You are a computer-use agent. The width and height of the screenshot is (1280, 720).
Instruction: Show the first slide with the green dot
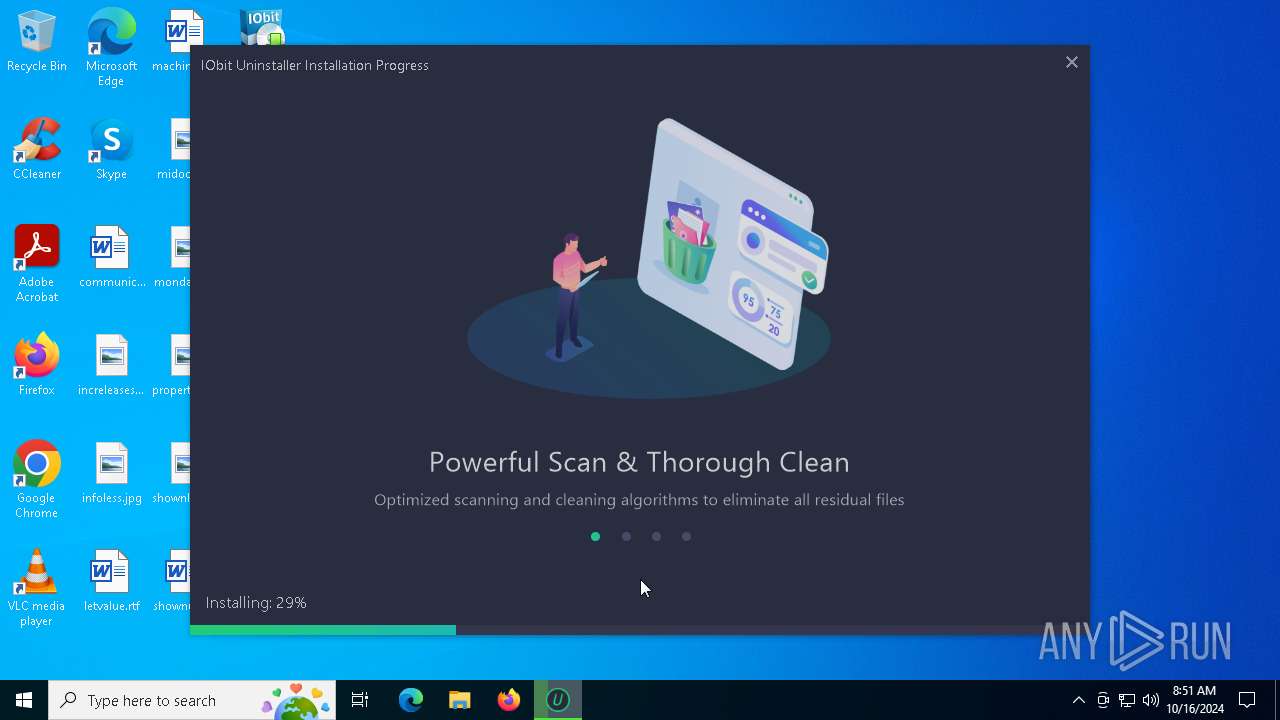pyautogui.click(x=595, y=537)
